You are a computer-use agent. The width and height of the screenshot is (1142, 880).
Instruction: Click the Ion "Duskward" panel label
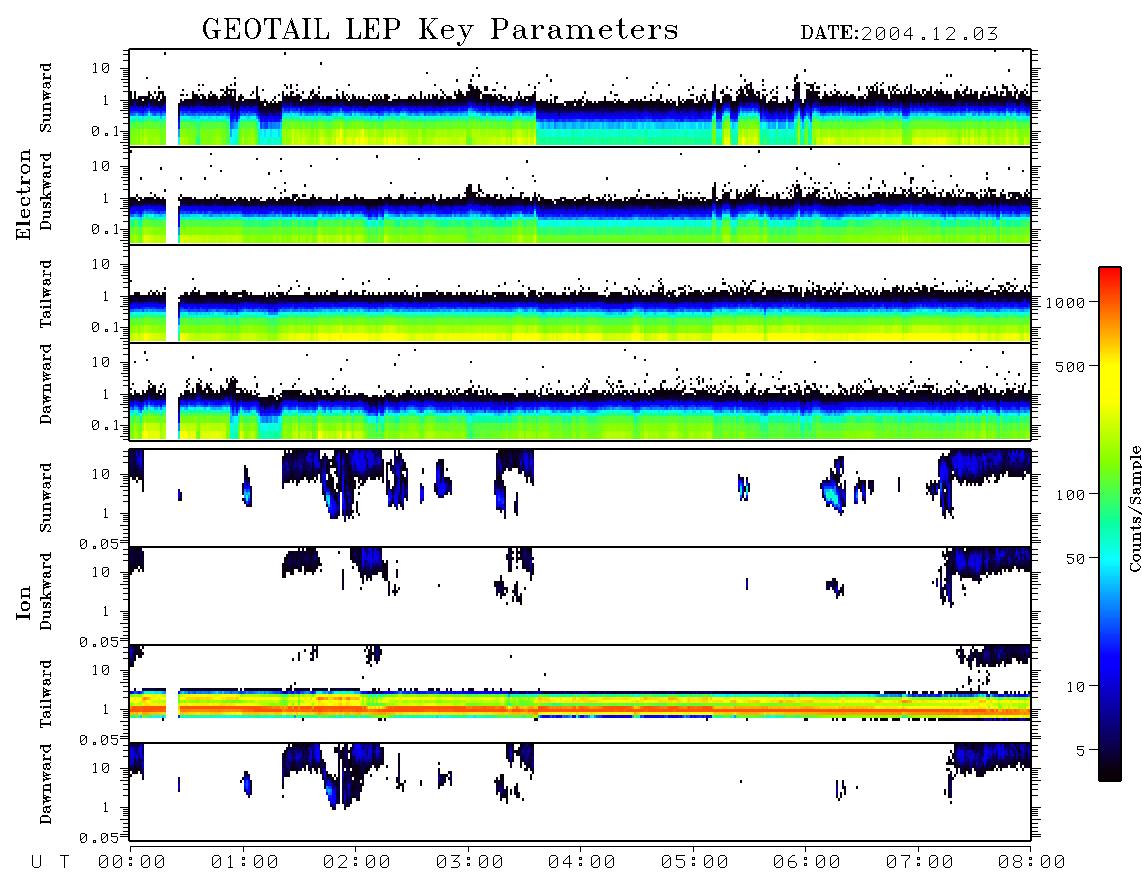click(x=46, y=592)
